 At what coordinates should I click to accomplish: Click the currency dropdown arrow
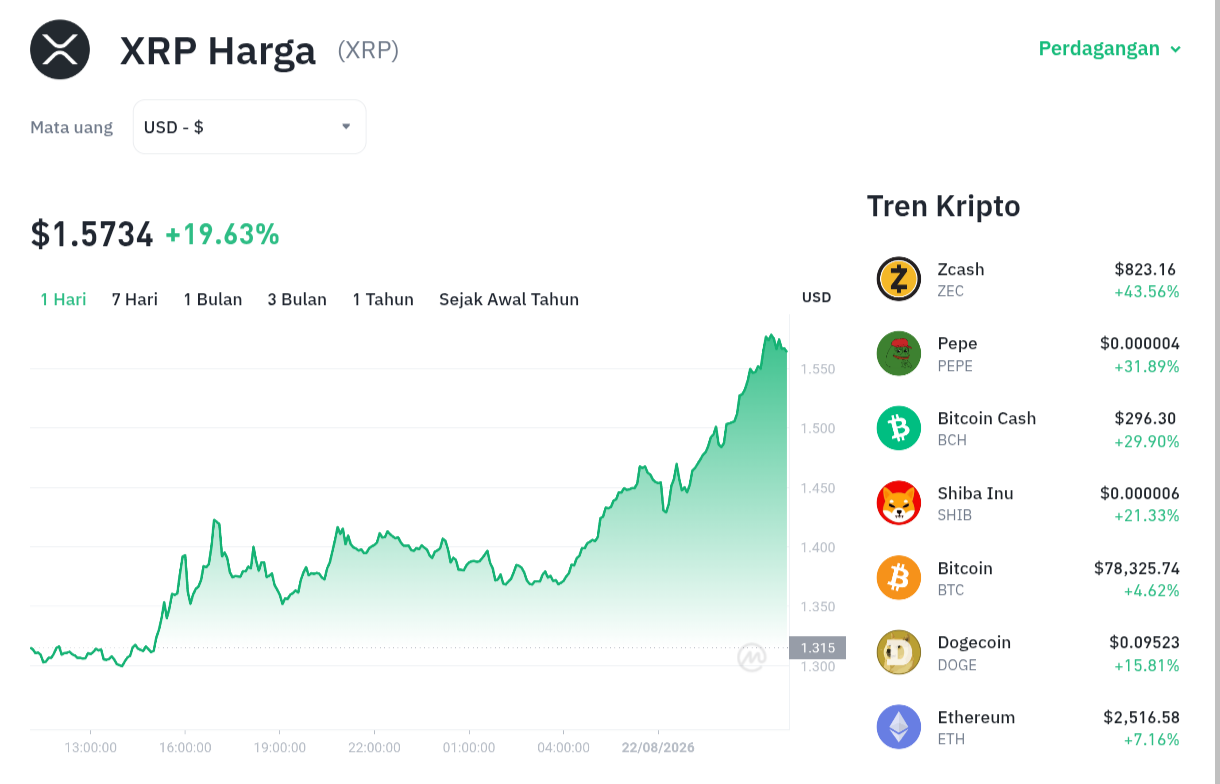(x=346, y=127)
